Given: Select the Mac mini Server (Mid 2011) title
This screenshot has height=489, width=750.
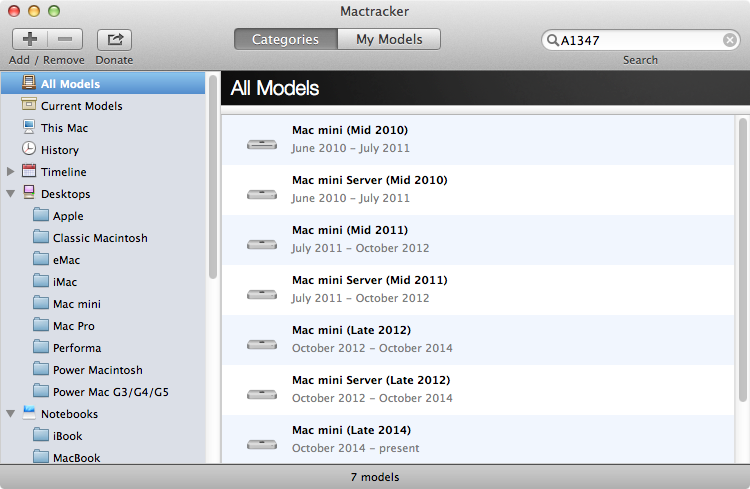Looking at the screenshot, I should [x=370, y=280].
